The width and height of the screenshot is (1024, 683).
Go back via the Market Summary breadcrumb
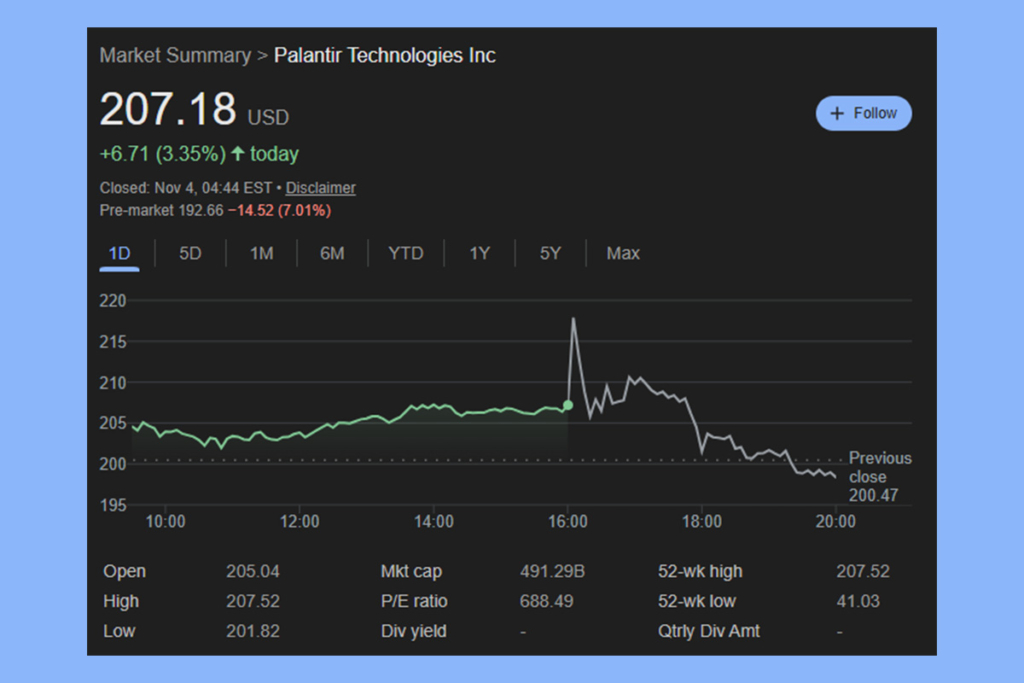tap(175, 55)
